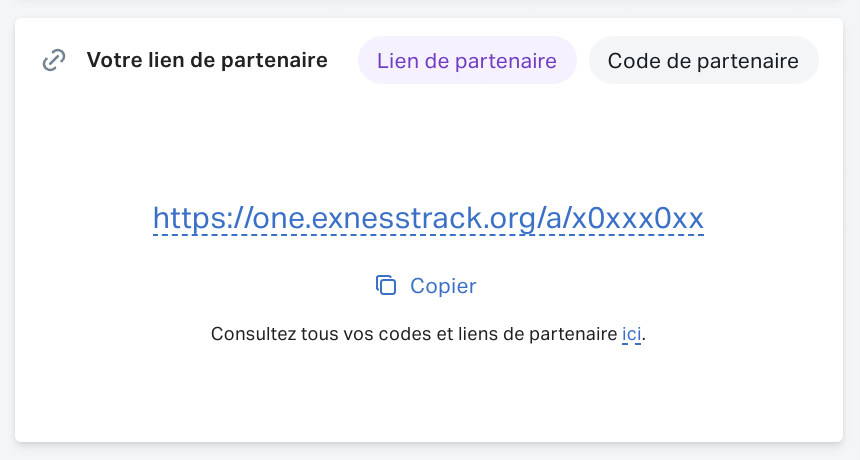Open the one.exnesstrack.org partner URL
The height and width of the screenshot is (460, 860).
pyautogui.click(x=428, y=218)
